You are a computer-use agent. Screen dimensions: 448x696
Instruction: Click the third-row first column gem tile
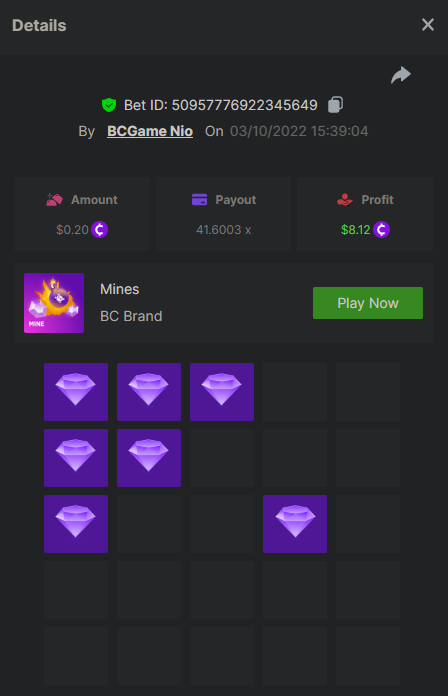coord(76,524)
